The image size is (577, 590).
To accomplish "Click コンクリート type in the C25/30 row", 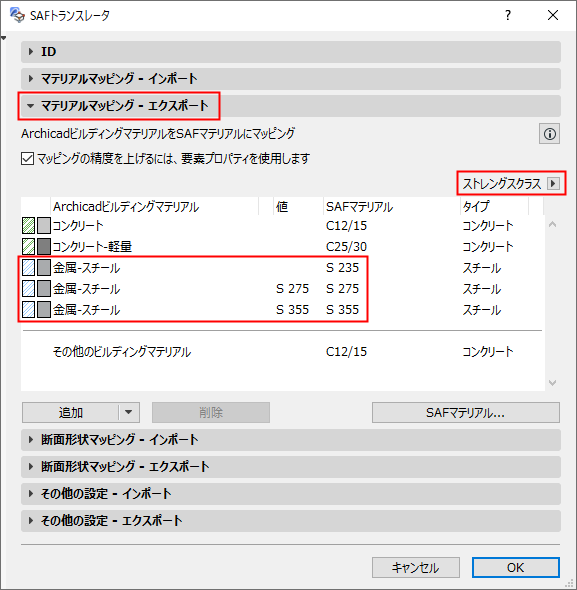I will (x=488, y=247).
